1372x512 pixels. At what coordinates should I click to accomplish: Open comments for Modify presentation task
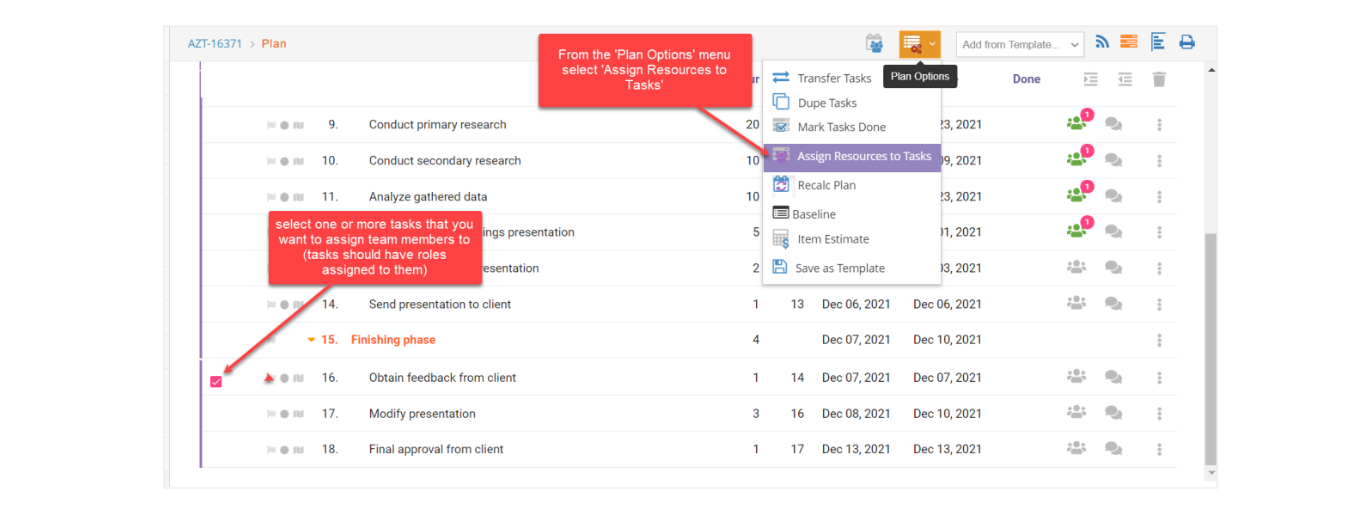coord(1113,412)
